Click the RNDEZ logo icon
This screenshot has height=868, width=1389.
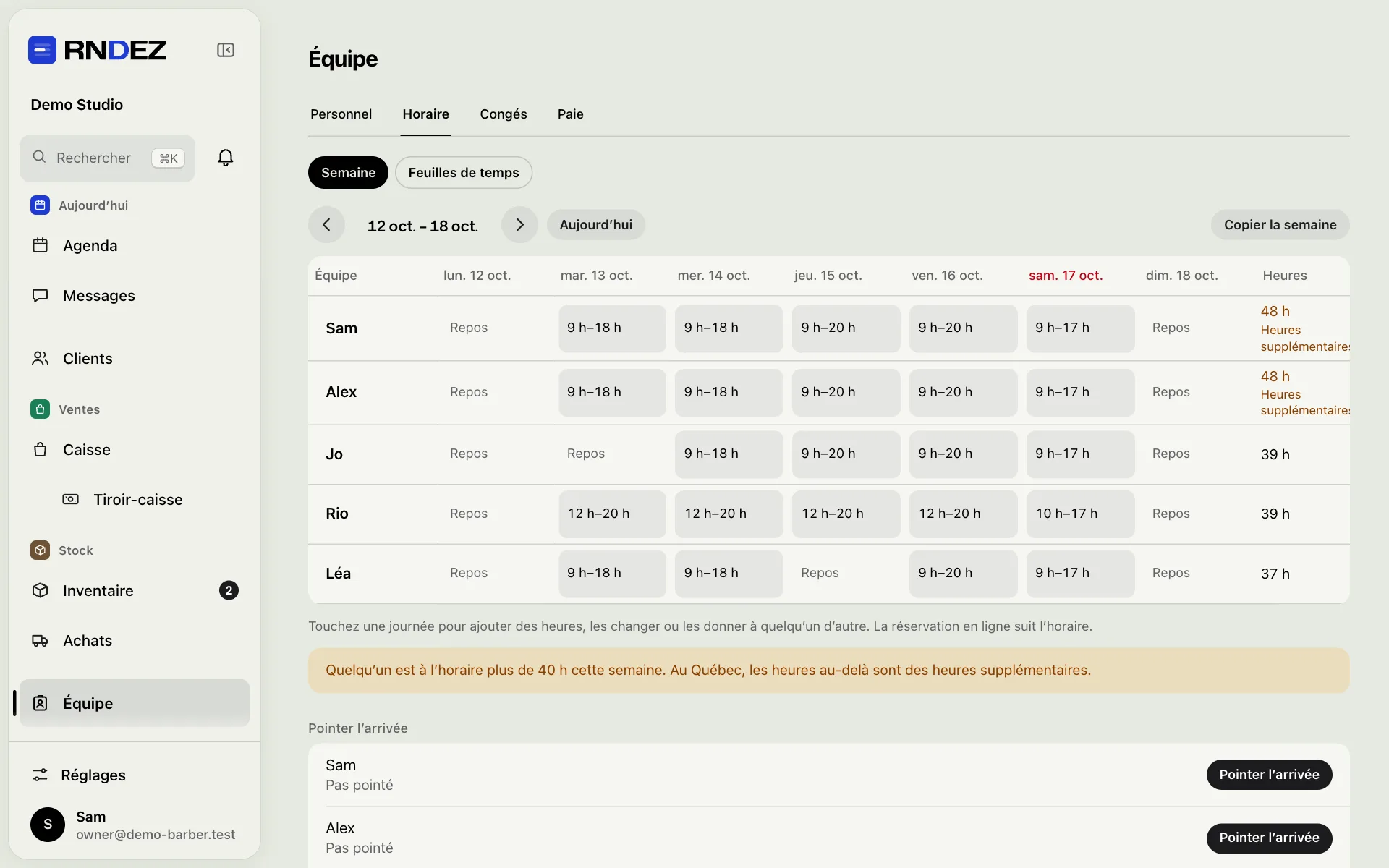tap(42, 50)
